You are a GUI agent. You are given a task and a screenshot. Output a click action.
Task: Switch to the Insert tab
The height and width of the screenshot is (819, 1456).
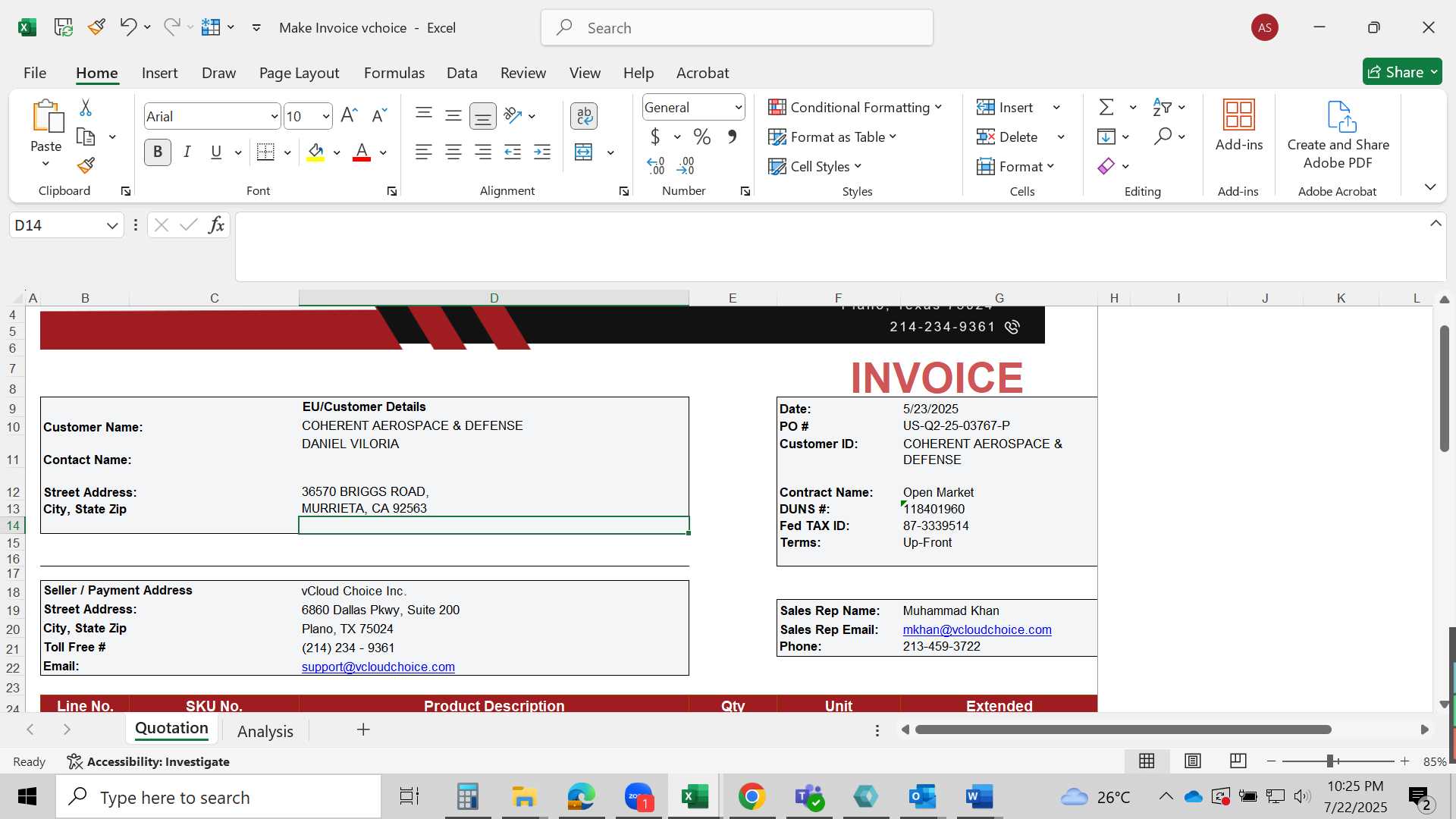click(x=160, y=73)
